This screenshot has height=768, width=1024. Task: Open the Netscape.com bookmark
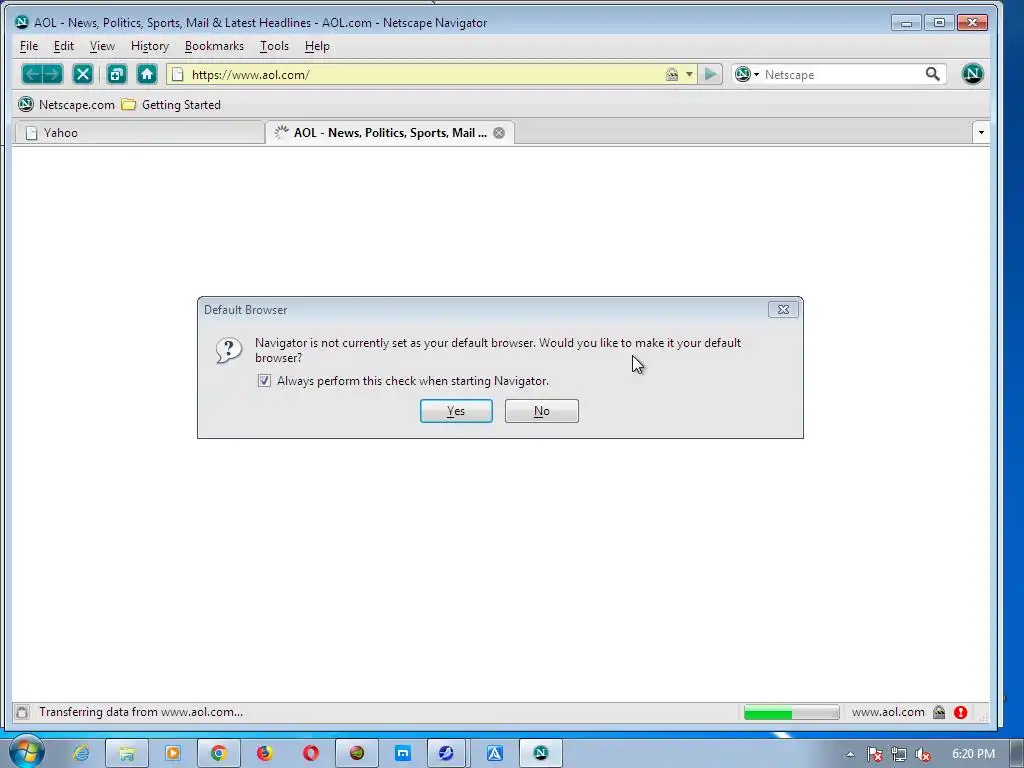[66, 104]
